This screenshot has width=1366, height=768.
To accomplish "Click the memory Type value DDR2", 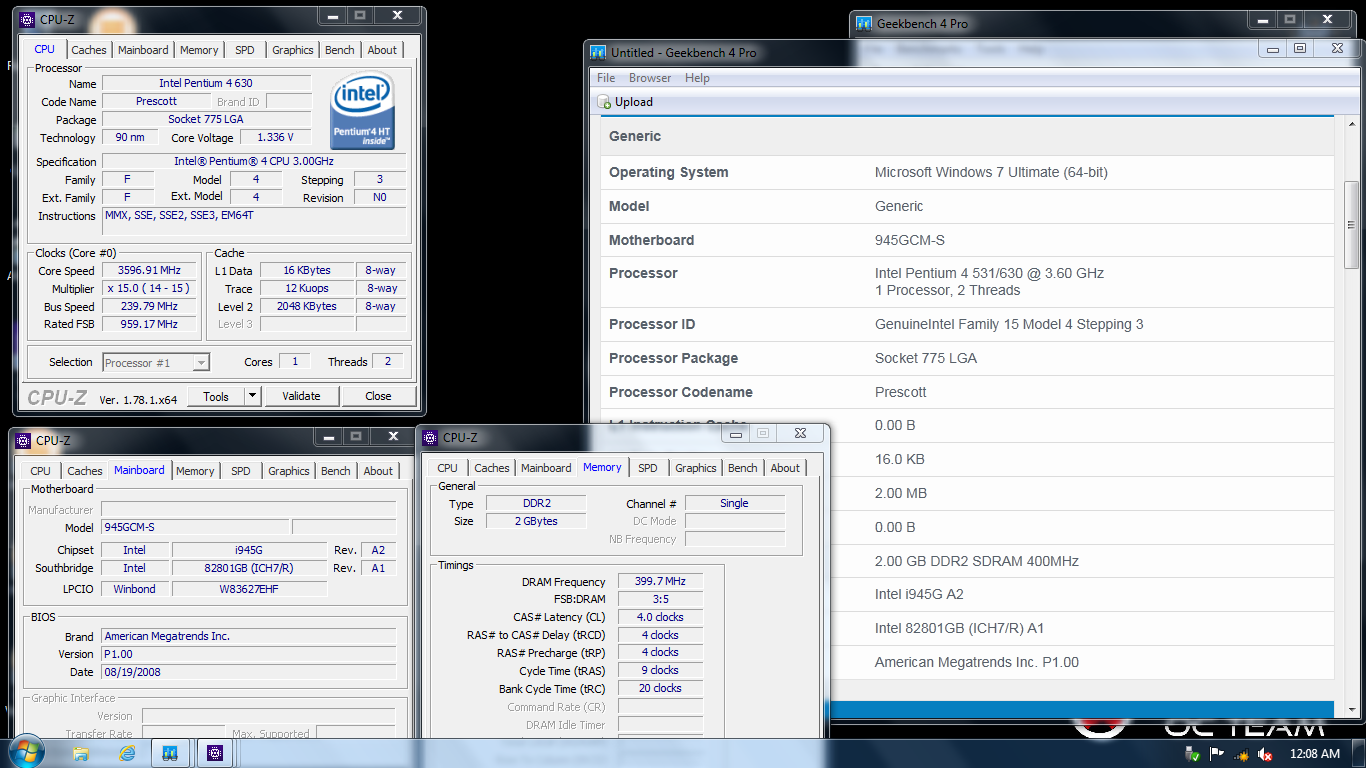I will coord(537,503).
